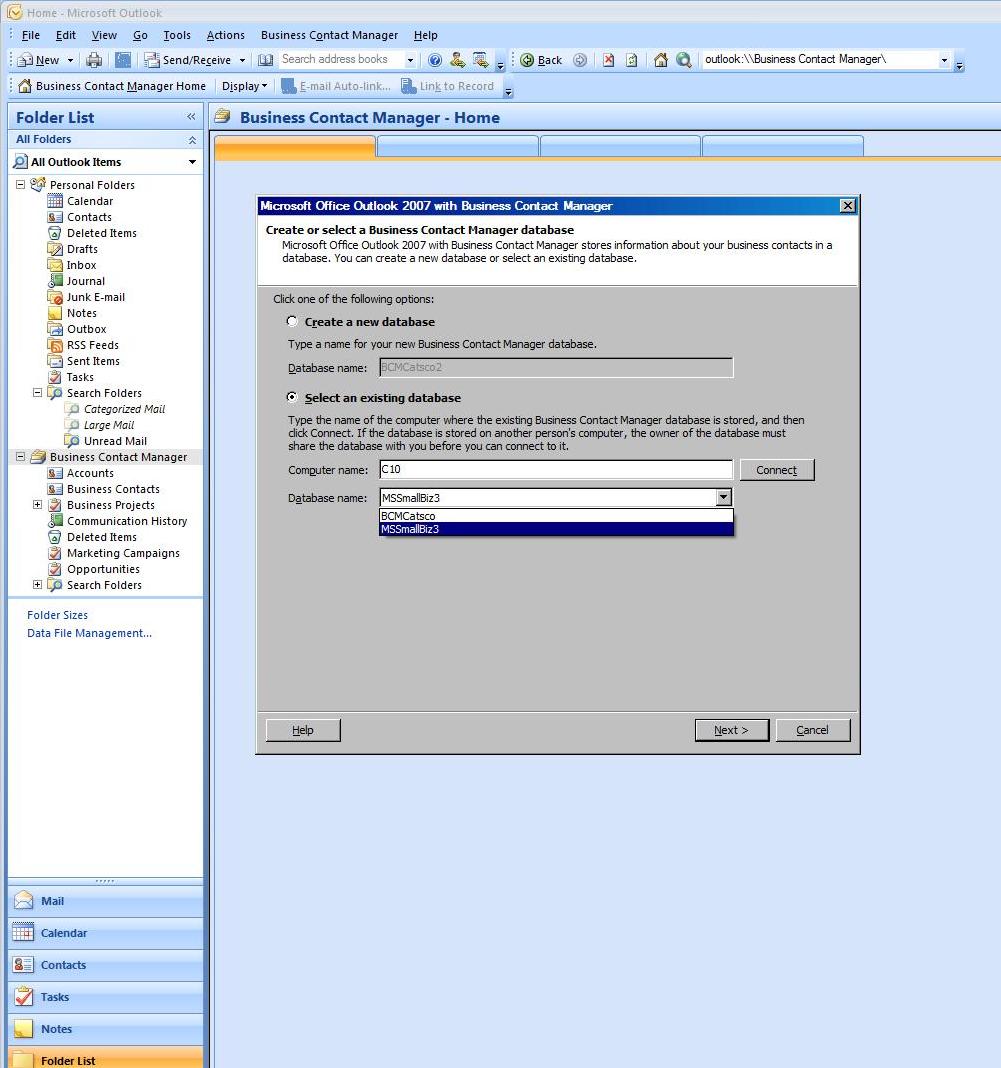Collapse the Personal Folders tree node

[x=21, y=185]
